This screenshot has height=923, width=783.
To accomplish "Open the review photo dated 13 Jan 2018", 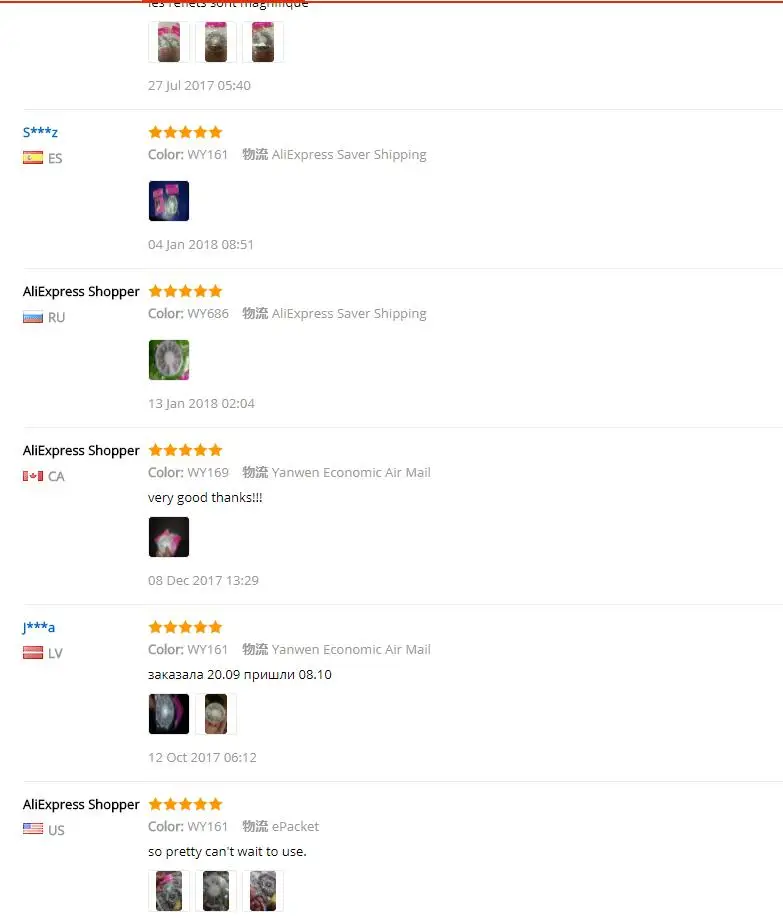I will click(x=169, y=360).
